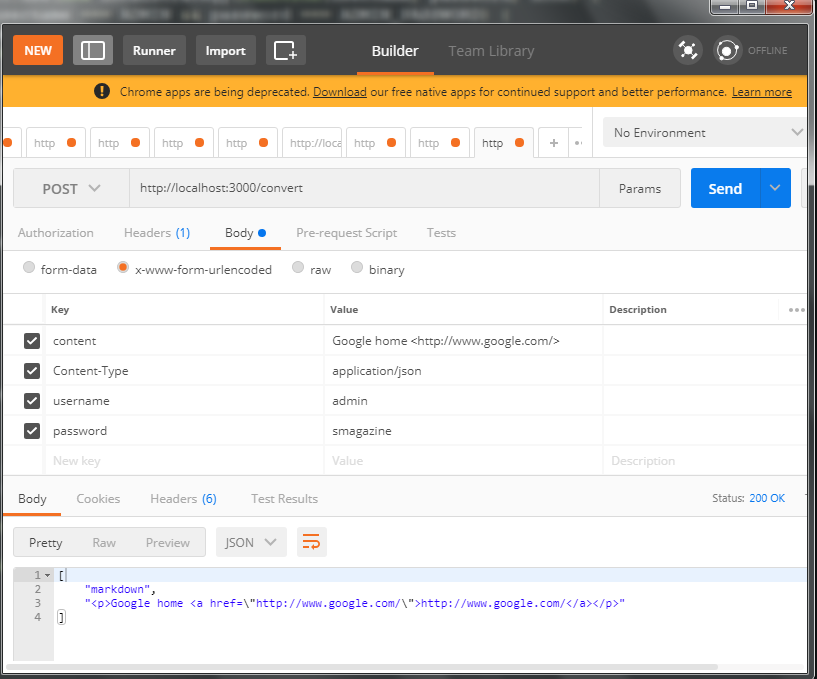
Task: Add a new request tab with plus
Action: 554,143
